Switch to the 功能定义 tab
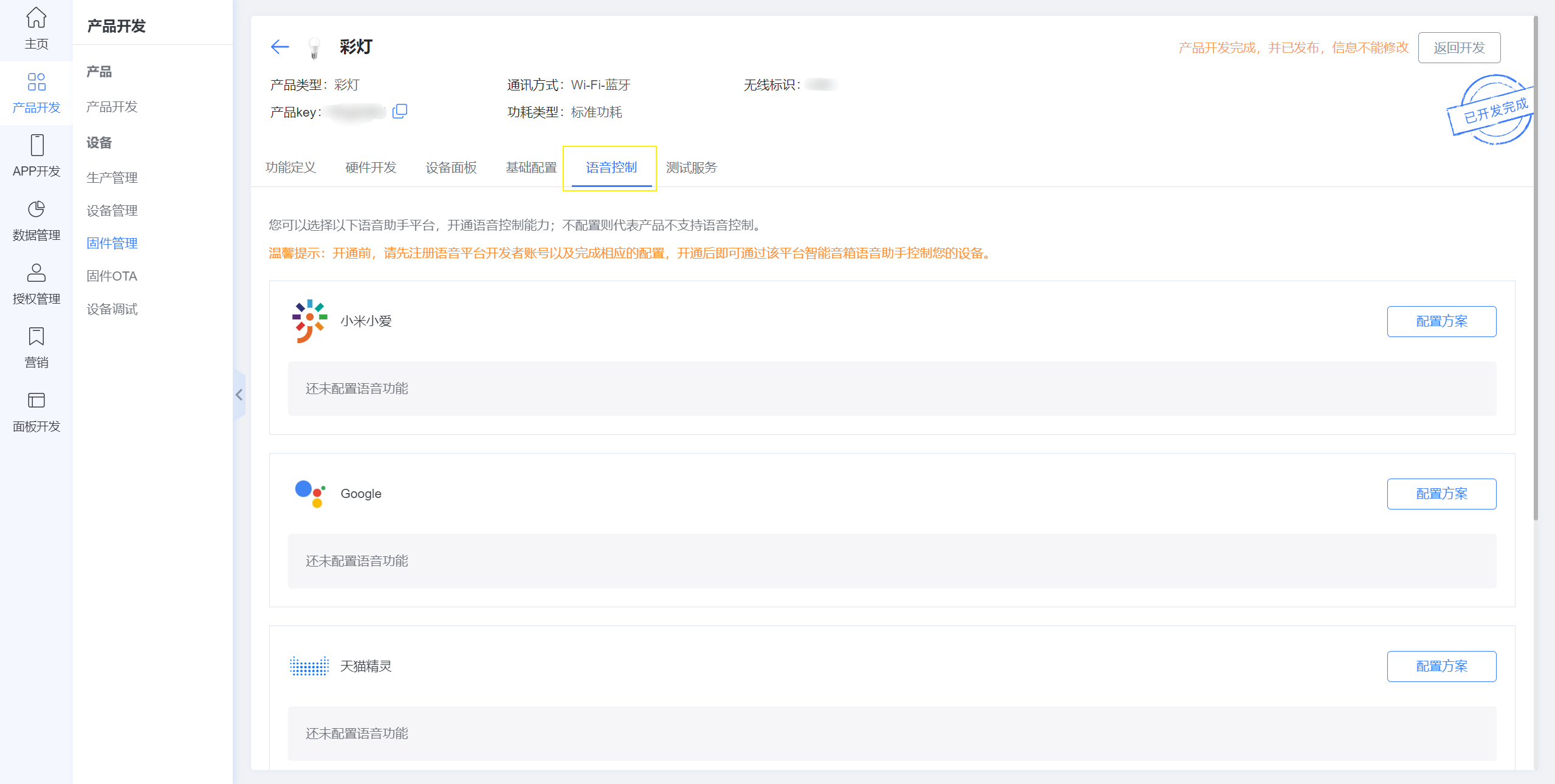The height and width of the screenshot is (784, 1555). click(x=290, y=168)
